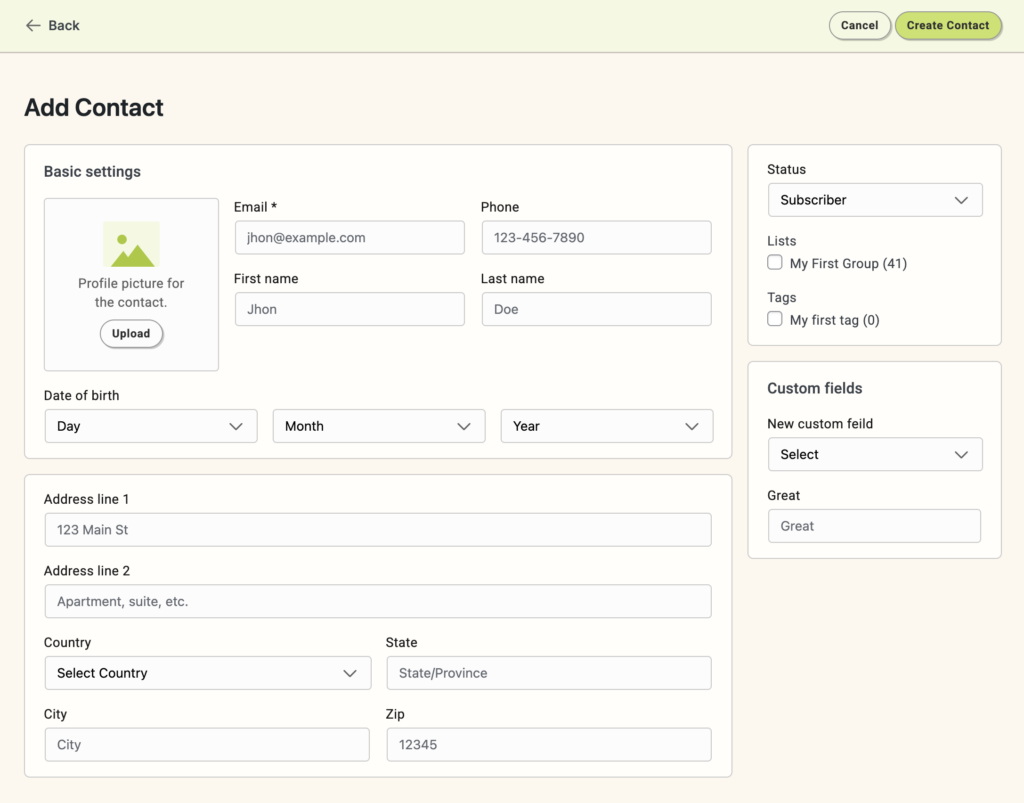Open the Month dropdown
The height and width of the screenshot is (803, 1024).
pyautogui.click(x=378, y=425)
